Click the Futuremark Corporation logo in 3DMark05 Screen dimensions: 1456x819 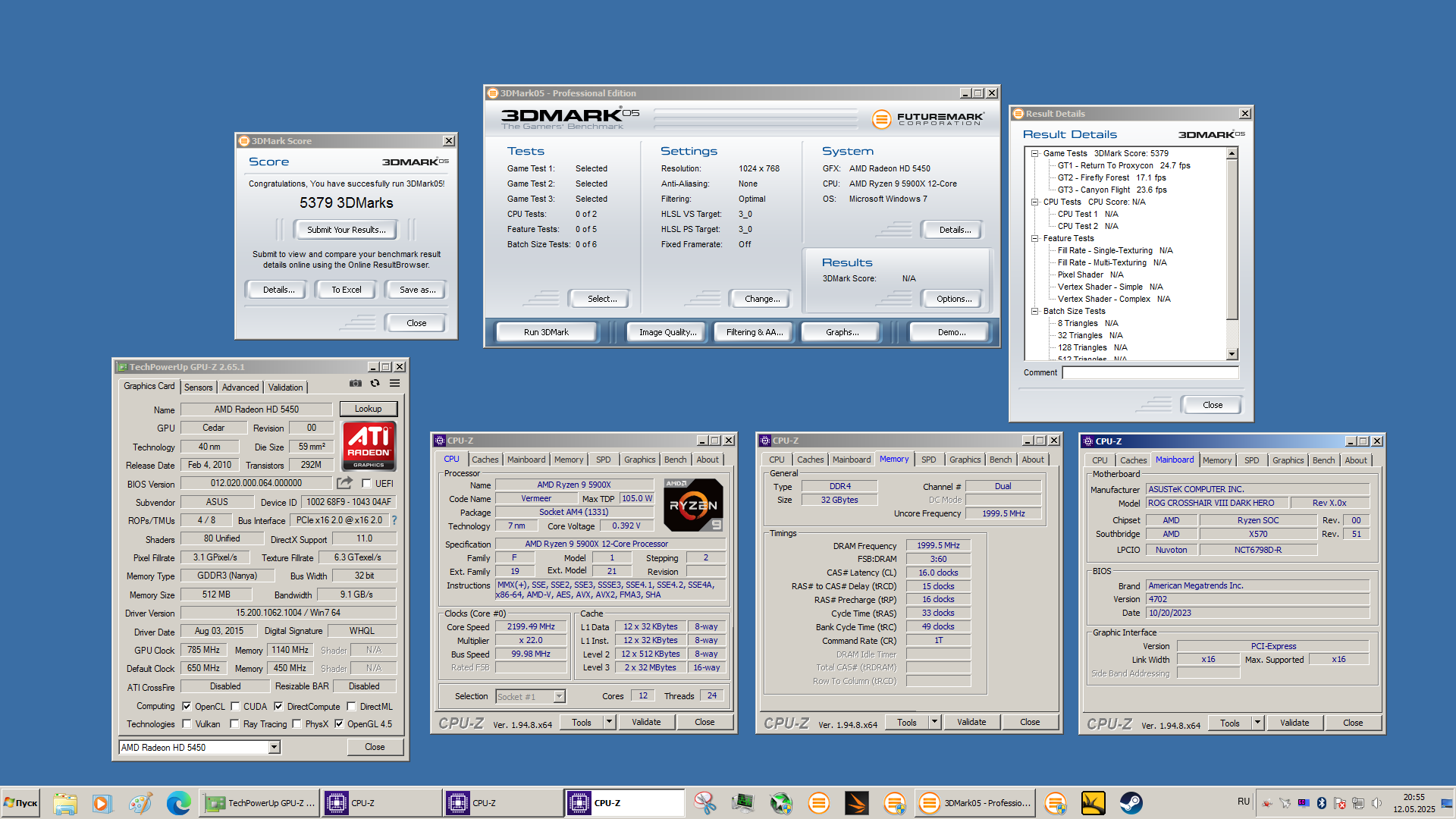(928, 118)
